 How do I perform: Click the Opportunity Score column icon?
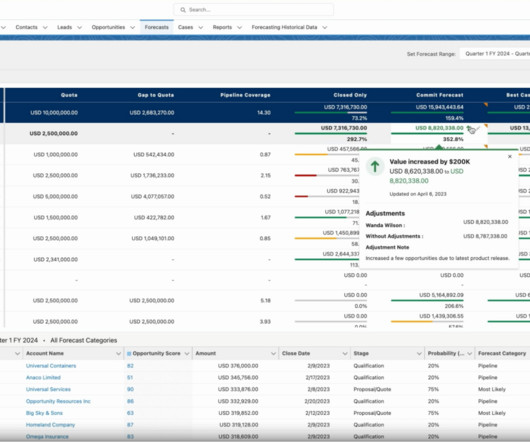(x=129, y=353)
